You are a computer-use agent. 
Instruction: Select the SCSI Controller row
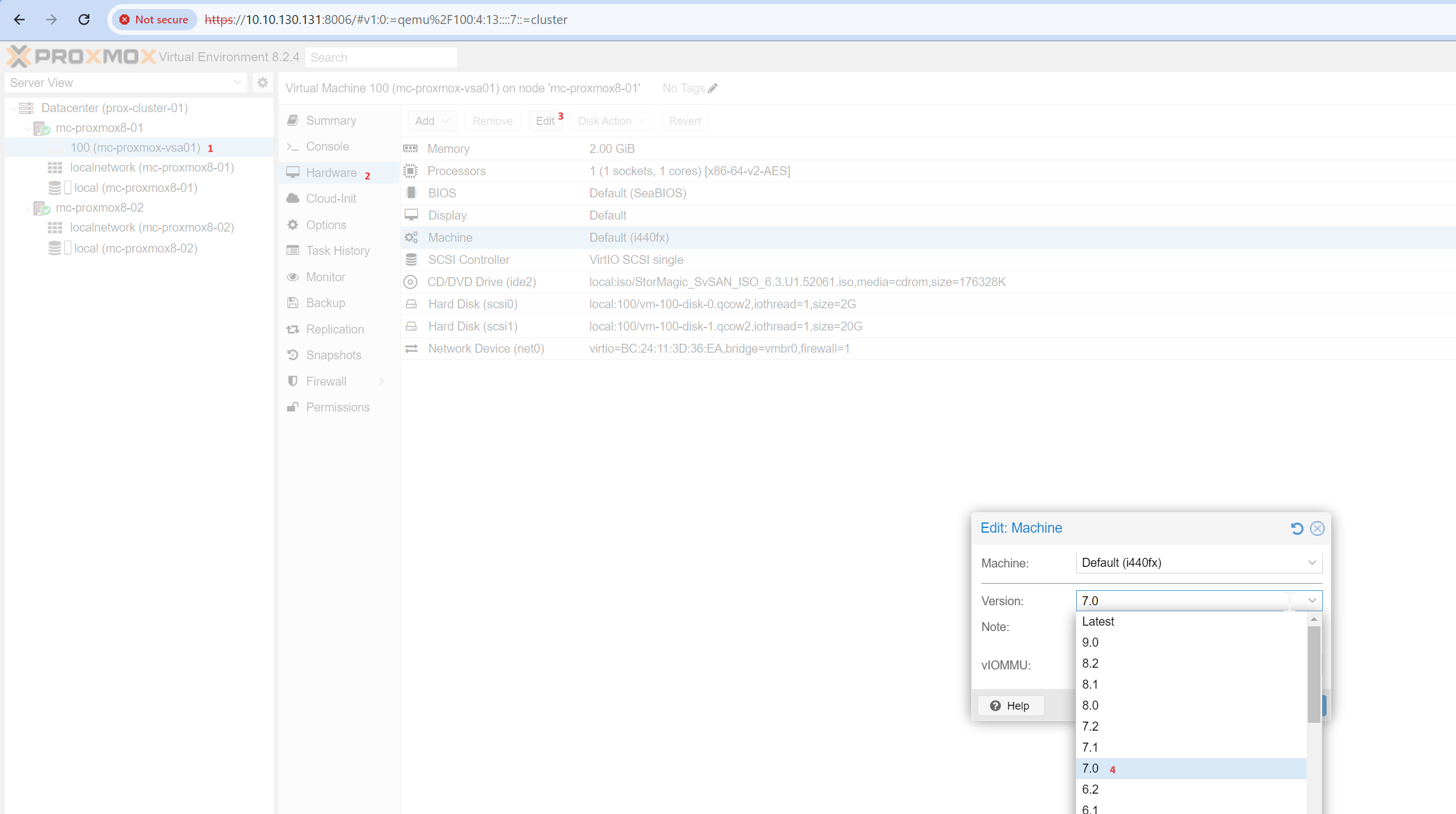[x=928, y=260]
